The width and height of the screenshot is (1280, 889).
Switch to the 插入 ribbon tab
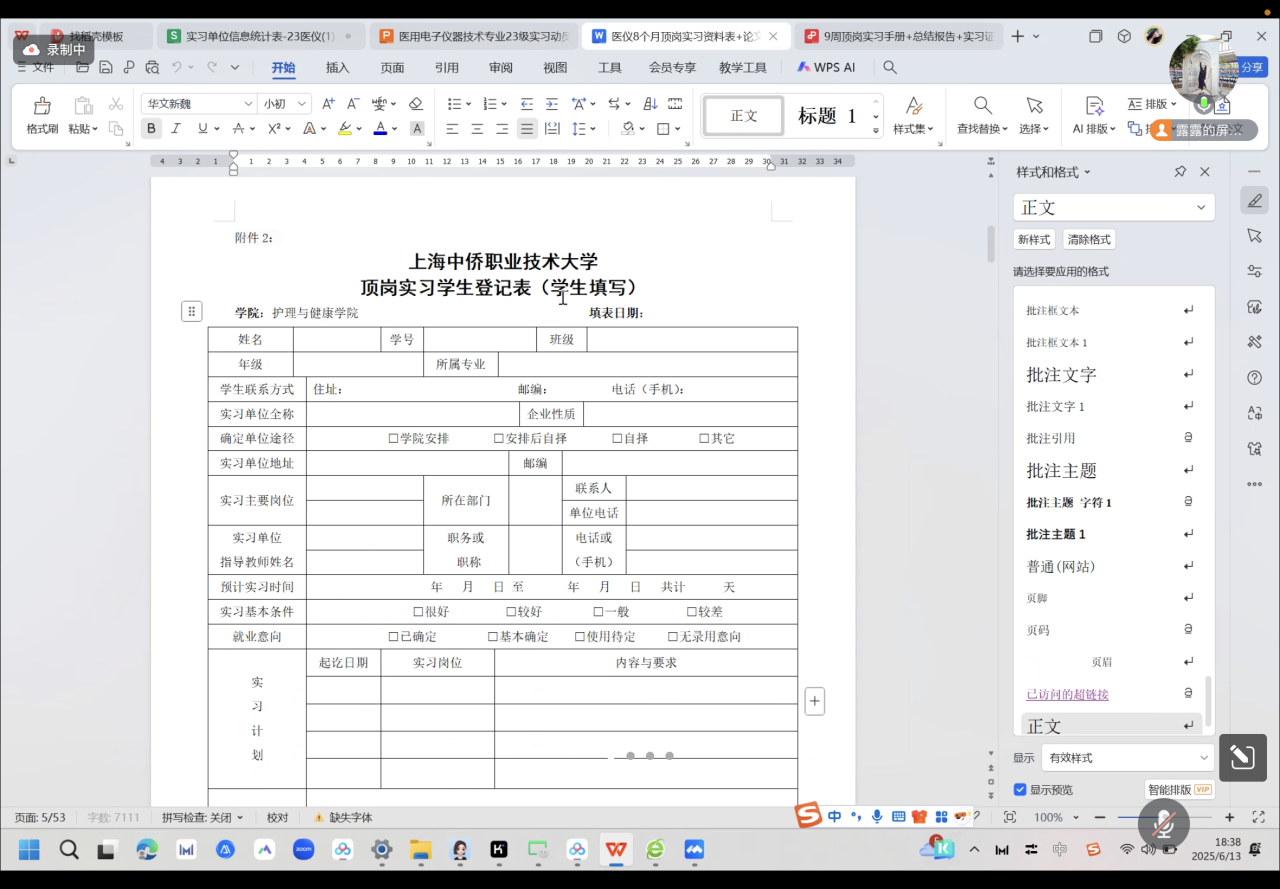(338, 67)
